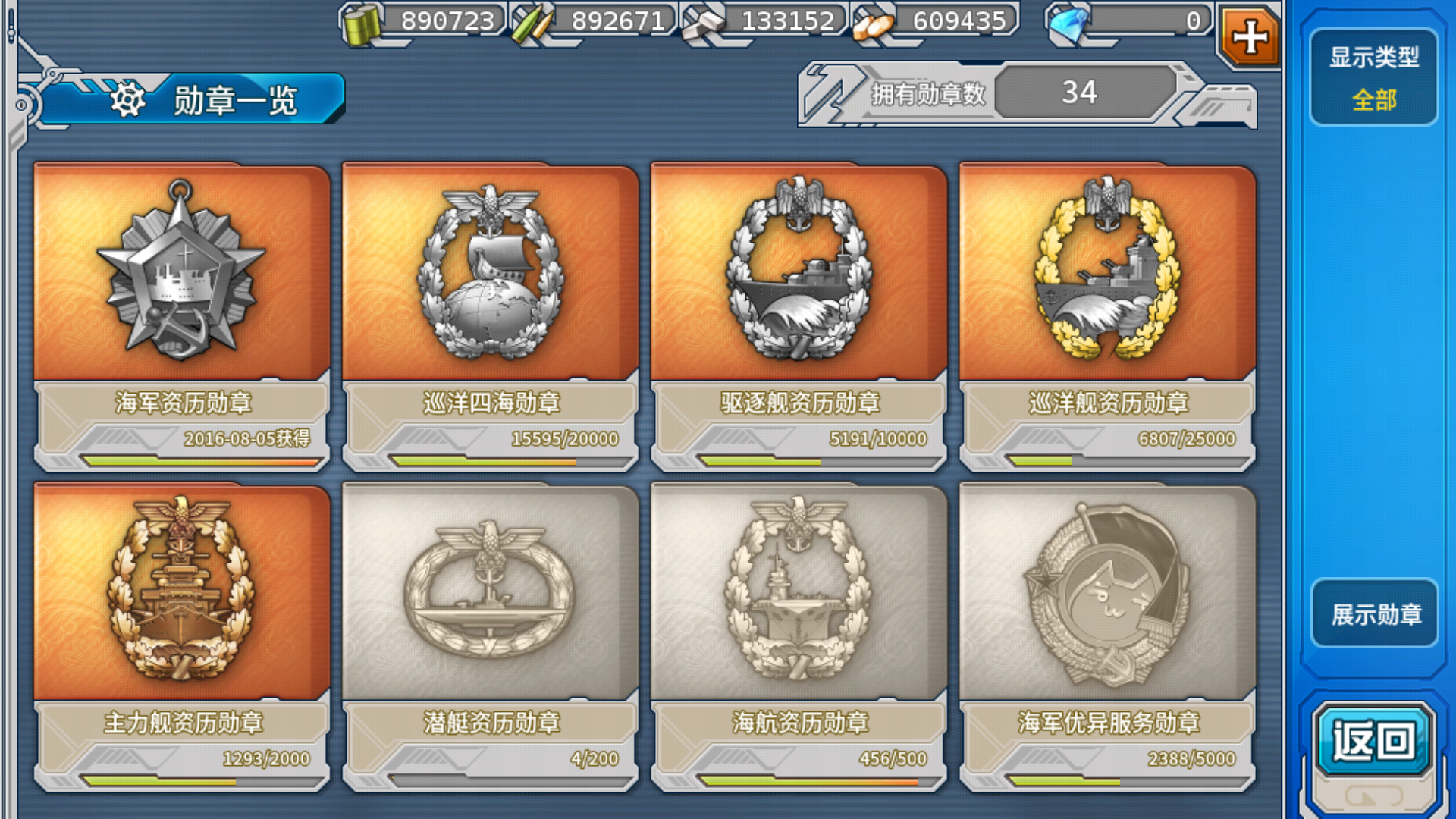Click the 返回 back button
Viewport: 1456px width, 819px height.
click(x=1373, y=740)
